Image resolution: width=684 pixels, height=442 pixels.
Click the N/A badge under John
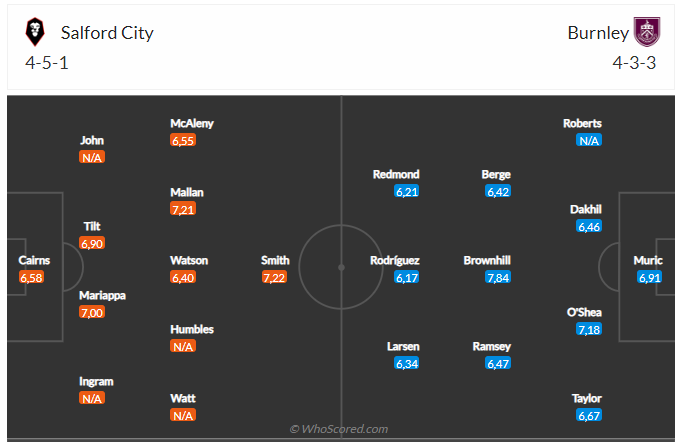tap(92, 158)
